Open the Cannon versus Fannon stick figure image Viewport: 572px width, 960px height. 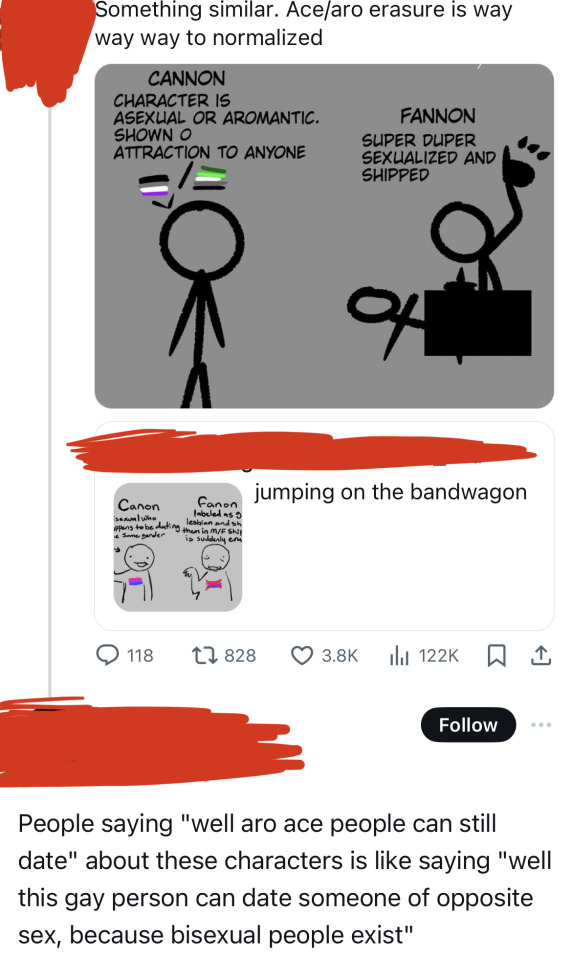[x=324, y=236]
